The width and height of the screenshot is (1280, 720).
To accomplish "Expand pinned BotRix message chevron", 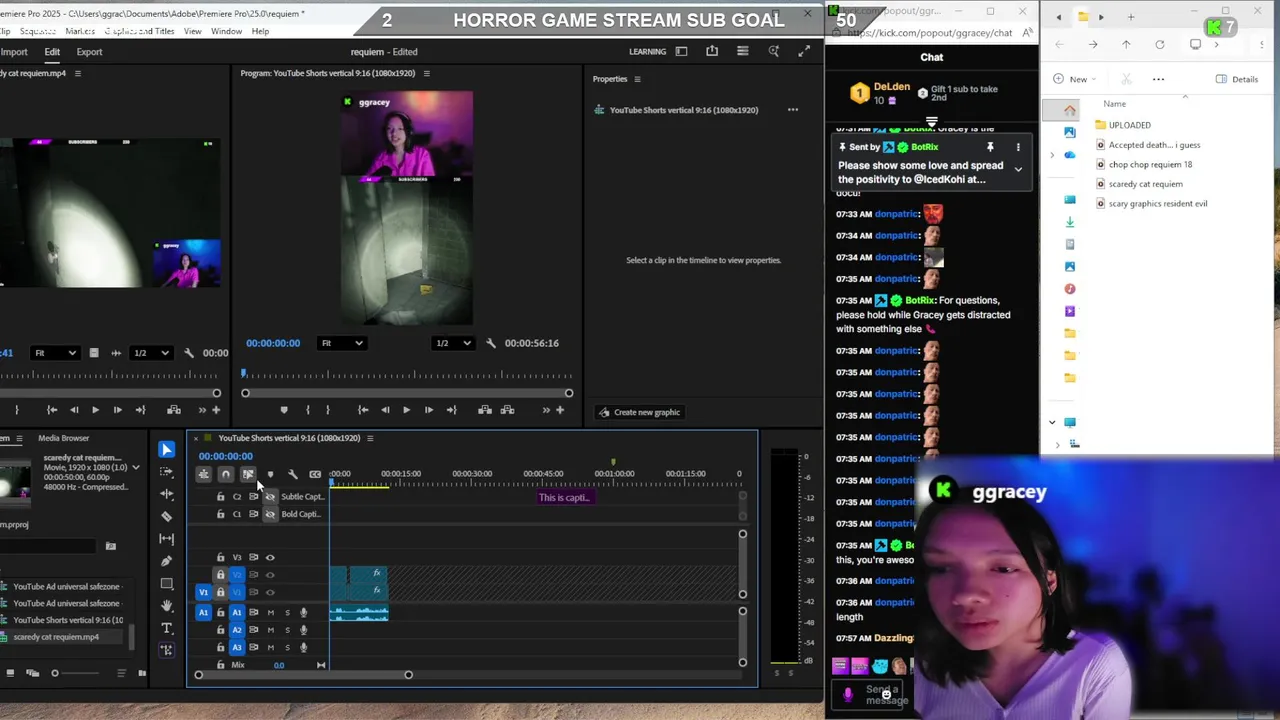I will point(1018,169).
